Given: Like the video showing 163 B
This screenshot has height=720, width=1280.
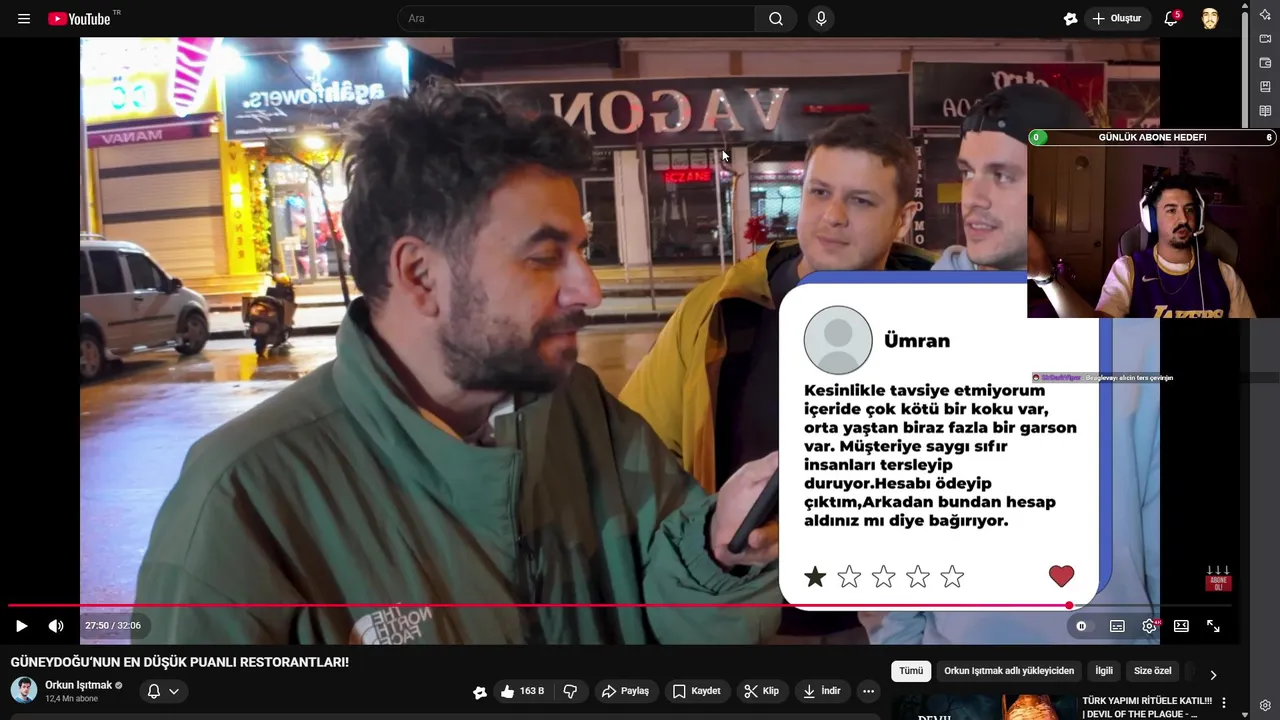Looking at the screenshot, I should 522,691.
